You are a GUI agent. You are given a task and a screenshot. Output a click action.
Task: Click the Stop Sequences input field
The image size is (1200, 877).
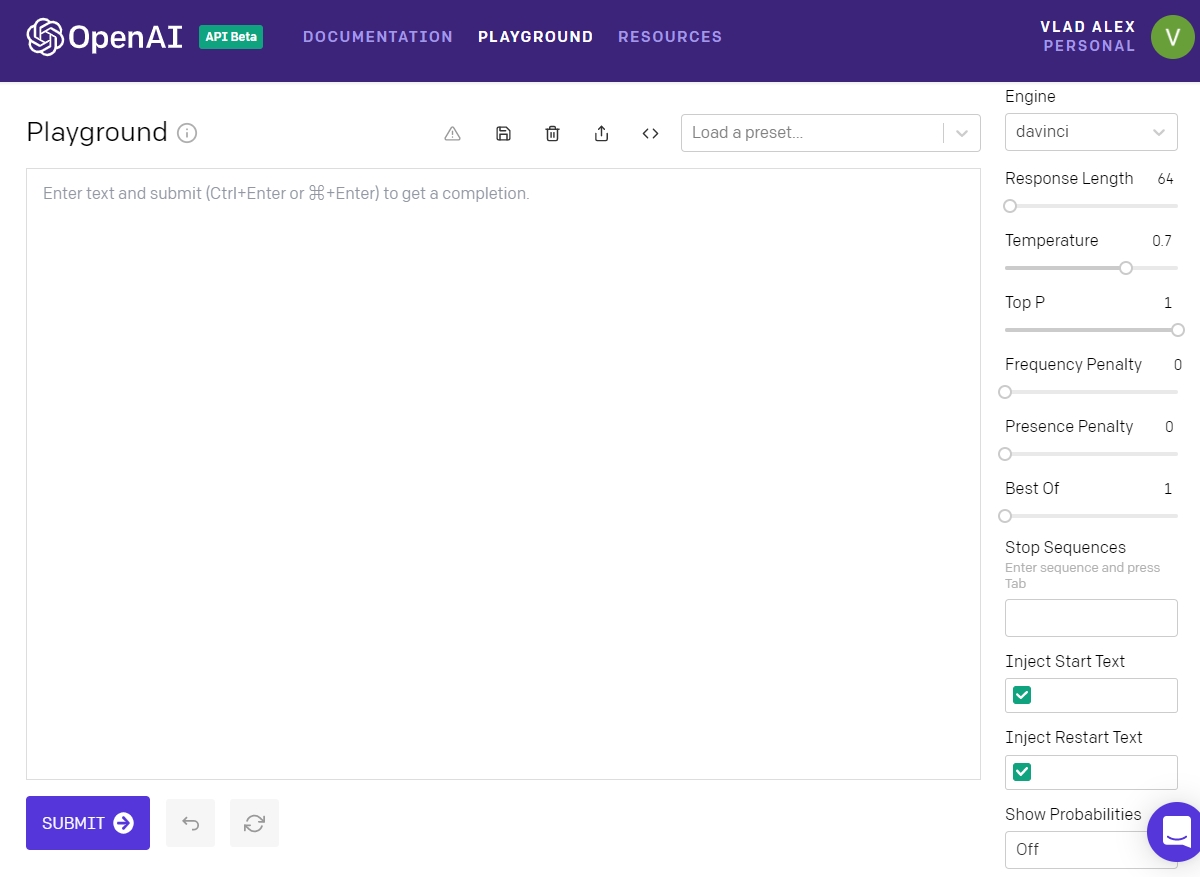1090,618
